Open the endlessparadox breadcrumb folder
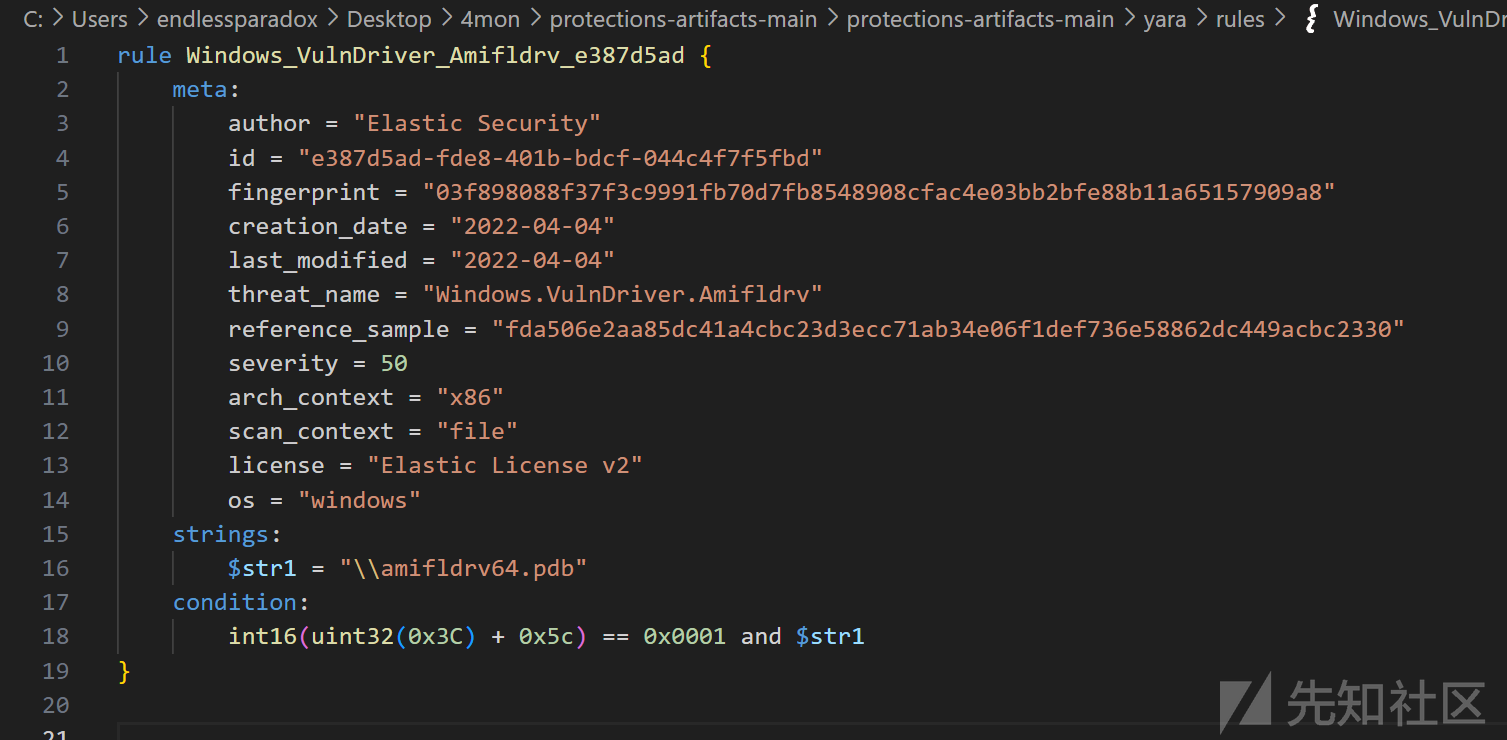This screenshot has height=740, width=1507. coord(237,19)
